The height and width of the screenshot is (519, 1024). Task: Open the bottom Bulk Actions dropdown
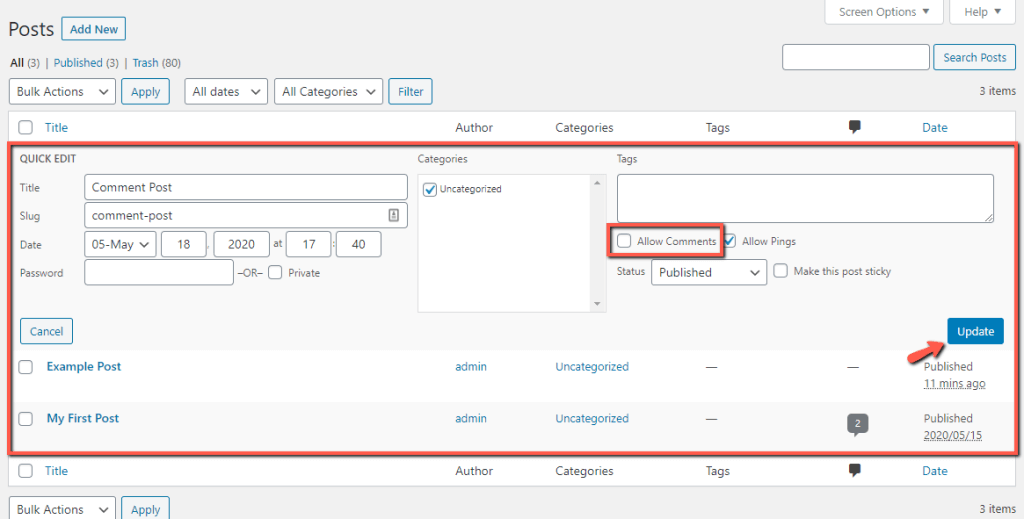tap(62, 509)
